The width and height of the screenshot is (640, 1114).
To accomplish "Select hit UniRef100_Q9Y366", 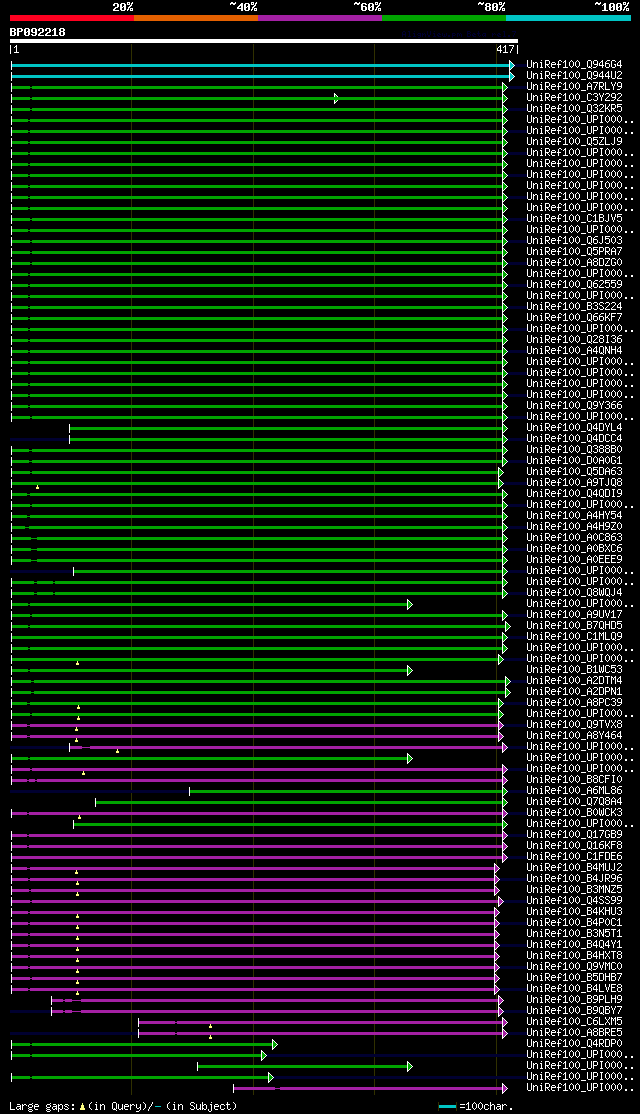I will [575, 405].
